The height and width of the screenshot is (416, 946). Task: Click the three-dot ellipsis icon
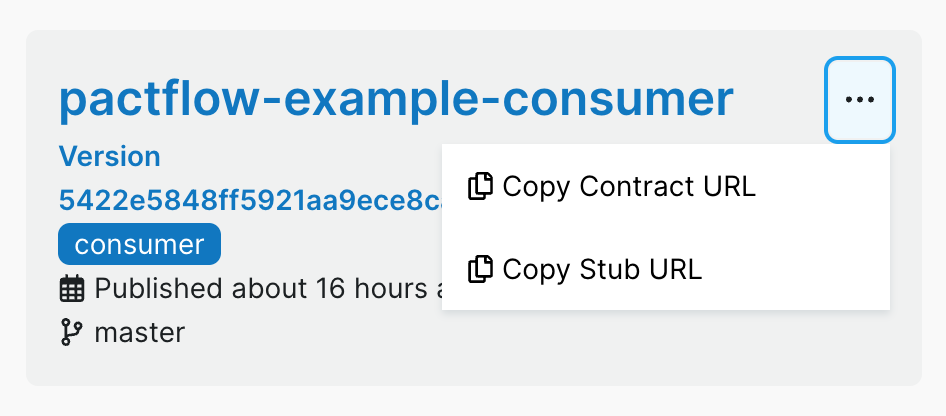point(859,100)
